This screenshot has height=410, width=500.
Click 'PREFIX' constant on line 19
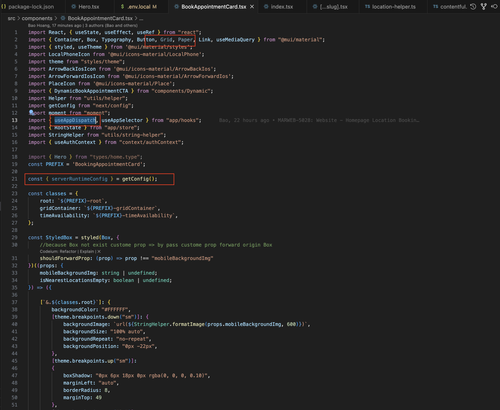[54, 164]
